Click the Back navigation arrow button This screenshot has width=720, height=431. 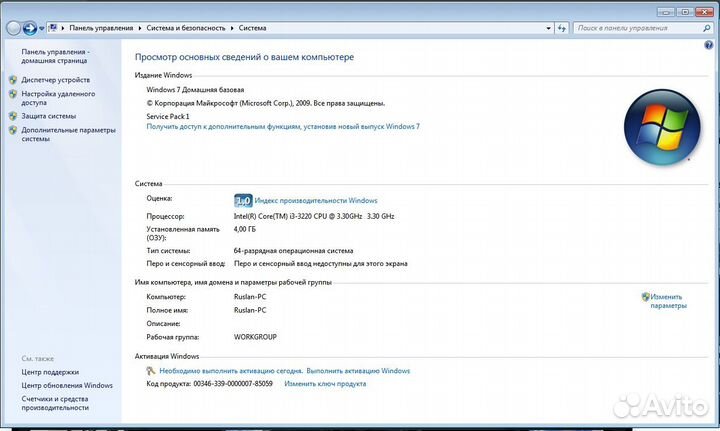tap(13, 28)
